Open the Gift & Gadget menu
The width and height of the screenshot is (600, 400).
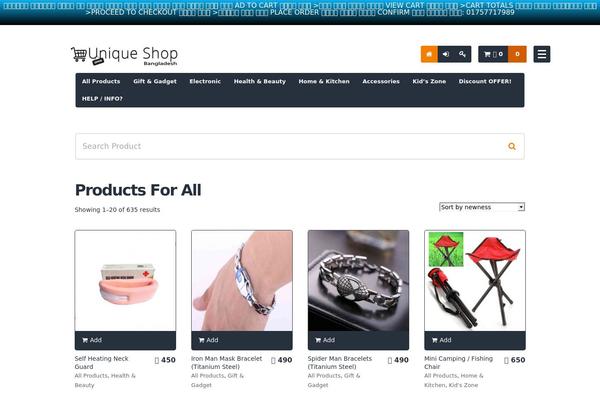[155, 81]
